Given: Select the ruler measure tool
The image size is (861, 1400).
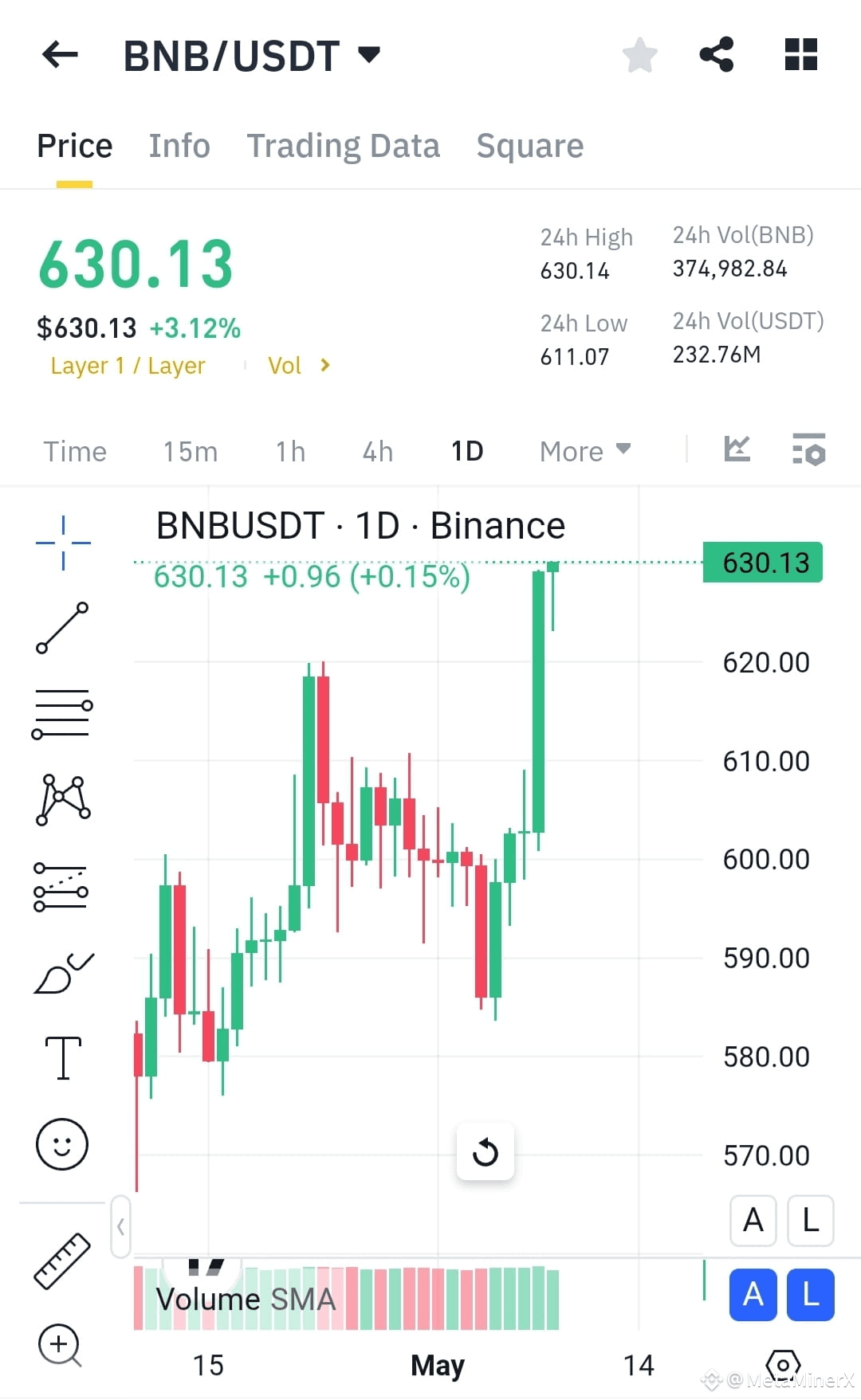Looking at the screenshot, I should [x=62, y=1261].
